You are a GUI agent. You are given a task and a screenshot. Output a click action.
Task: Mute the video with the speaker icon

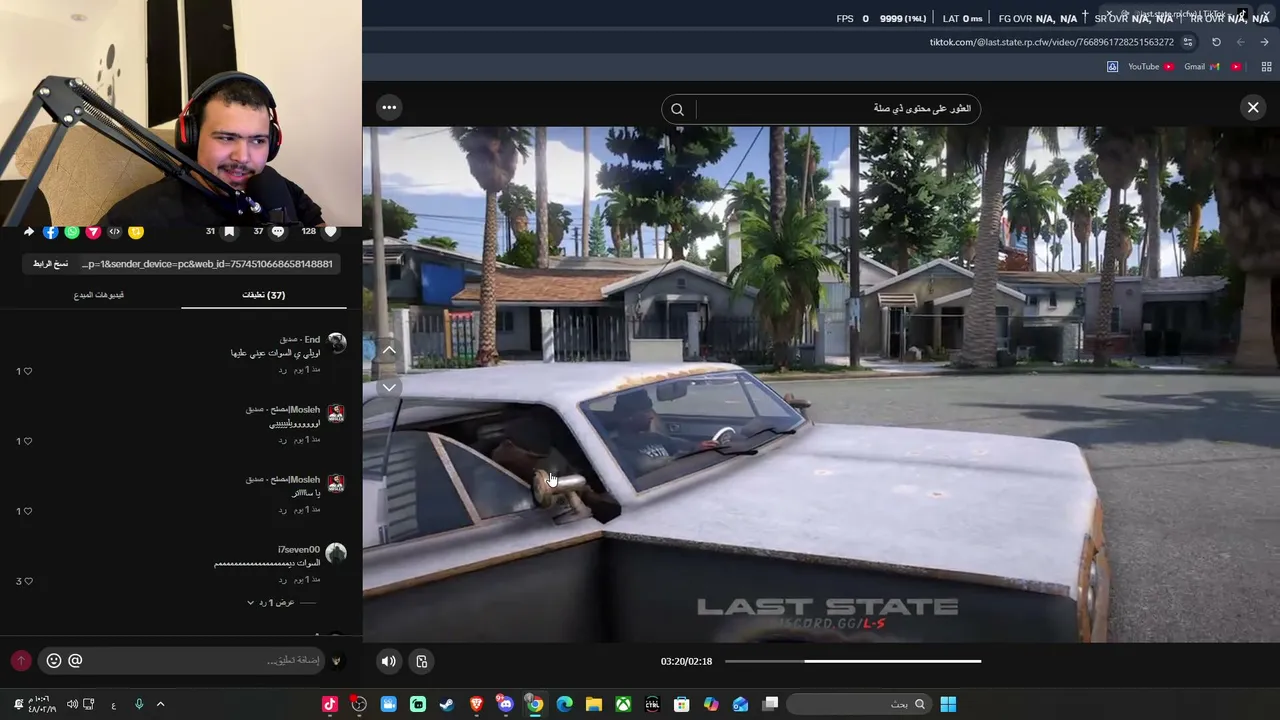pyautogui.click(x=389, y=661)
